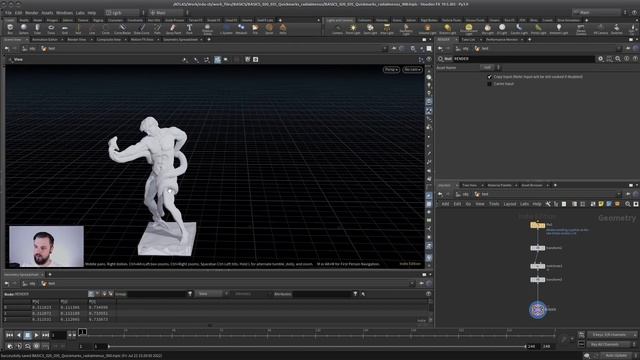
Task: Switch to the Performance Monitor tab
Action: click(502, 40)
